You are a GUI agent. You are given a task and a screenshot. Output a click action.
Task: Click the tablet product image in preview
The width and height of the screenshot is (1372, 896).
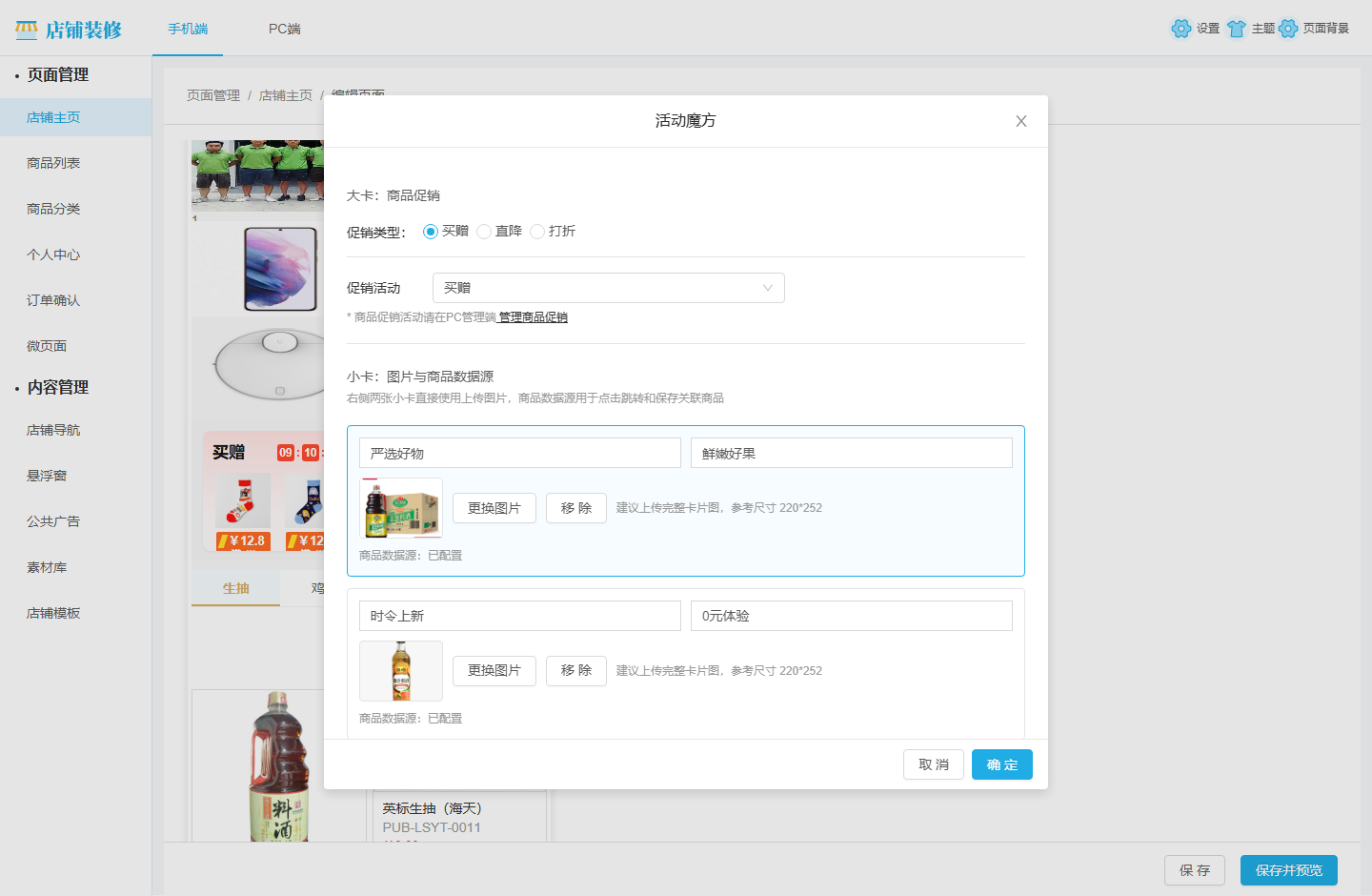point(280,269)
